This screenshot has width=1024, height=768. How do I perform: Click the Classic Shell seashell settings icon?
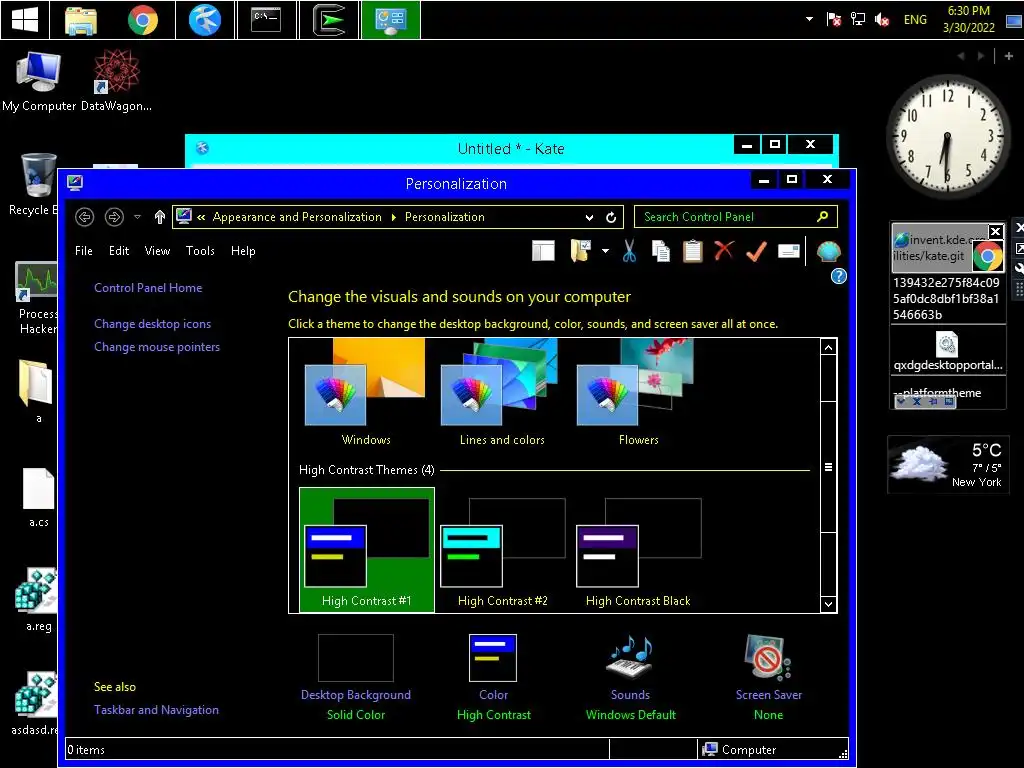[828, 251]
